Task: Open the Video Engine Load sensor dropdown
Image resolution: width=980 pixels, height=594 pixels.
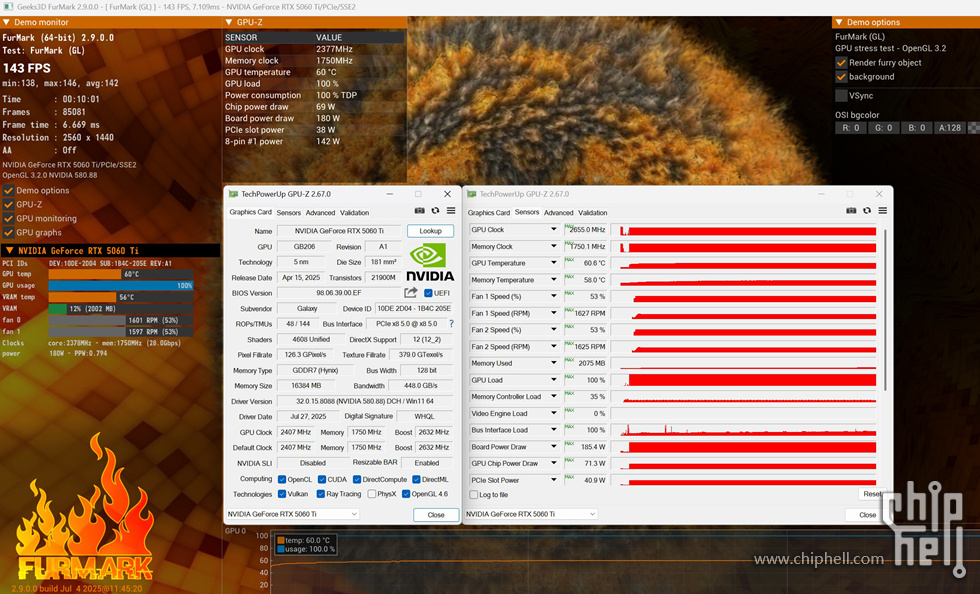Action: tap(553, 413)
